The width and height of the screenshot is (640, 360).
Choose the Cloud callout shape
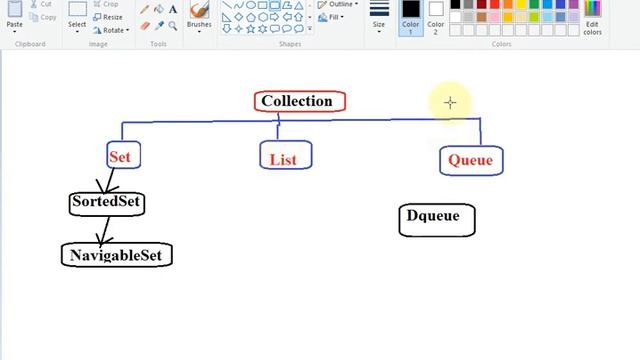299,29
